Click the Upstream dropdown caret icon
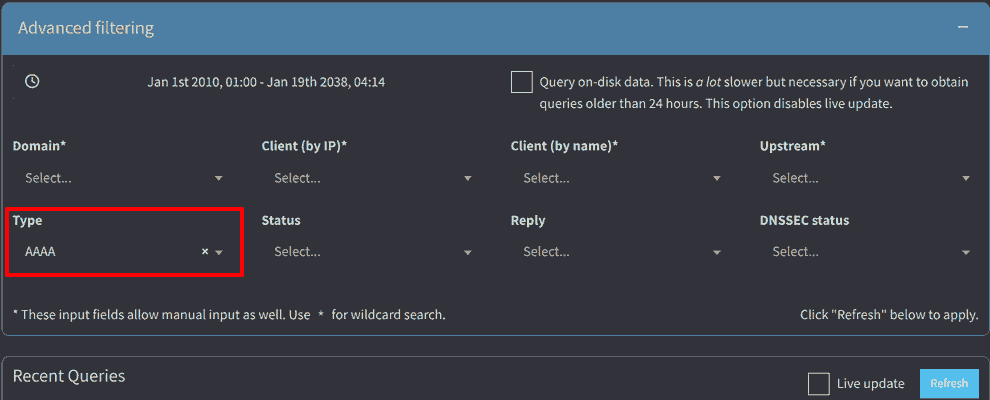This screenshot has height=400, width=990. 966,179
